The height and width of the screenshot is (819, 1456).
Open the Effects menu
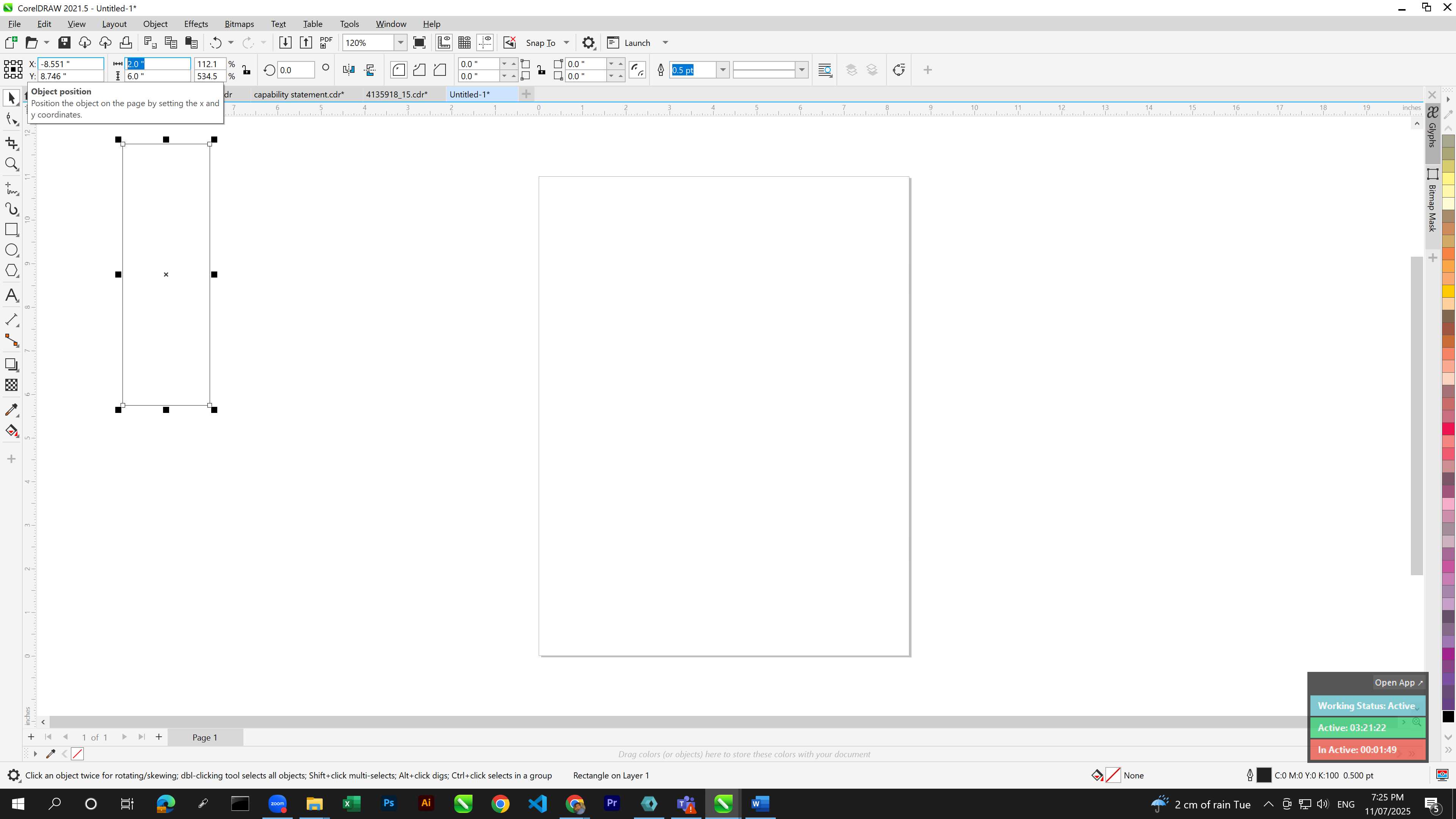[196, 24]
